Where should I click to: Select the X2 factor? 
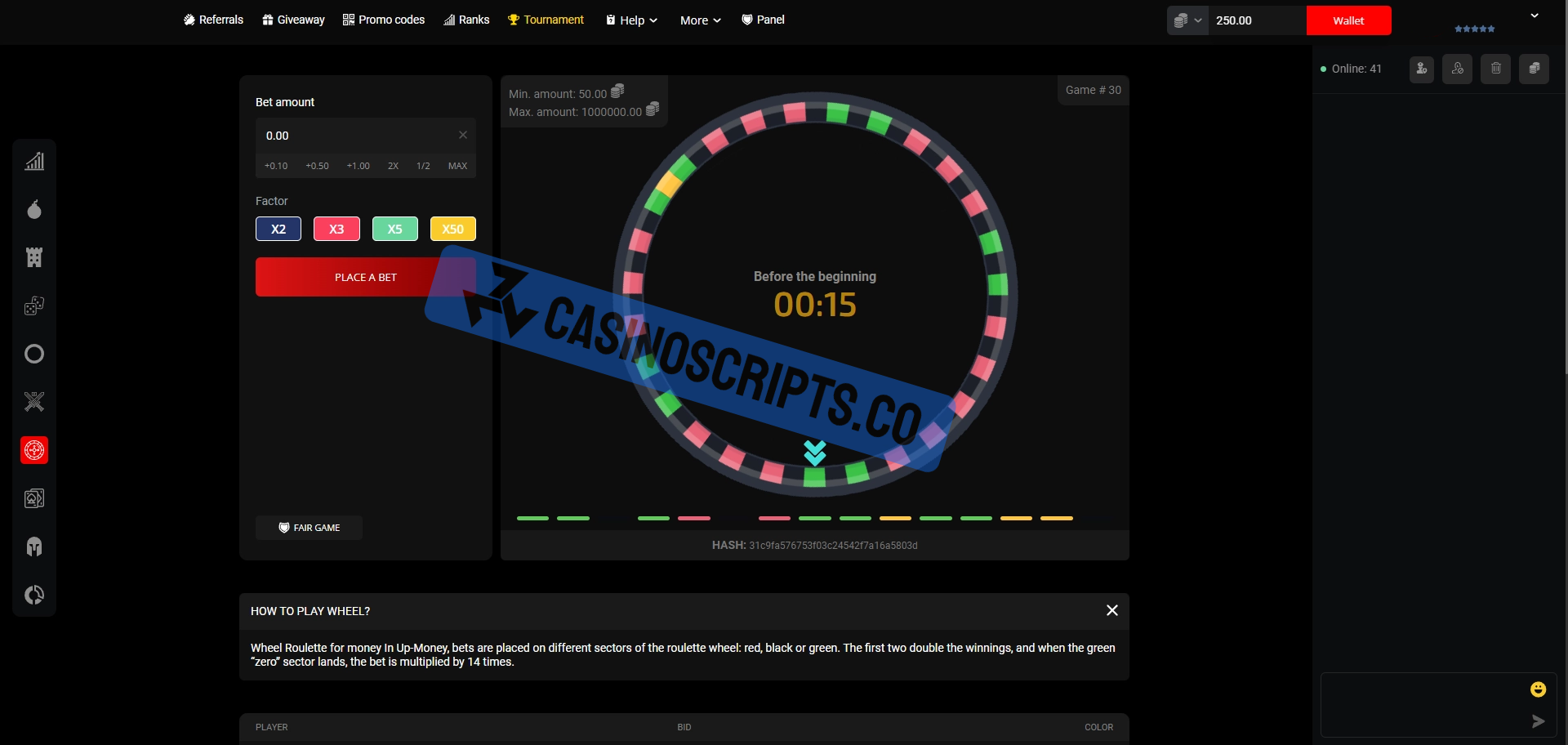[x=278, y=229]
